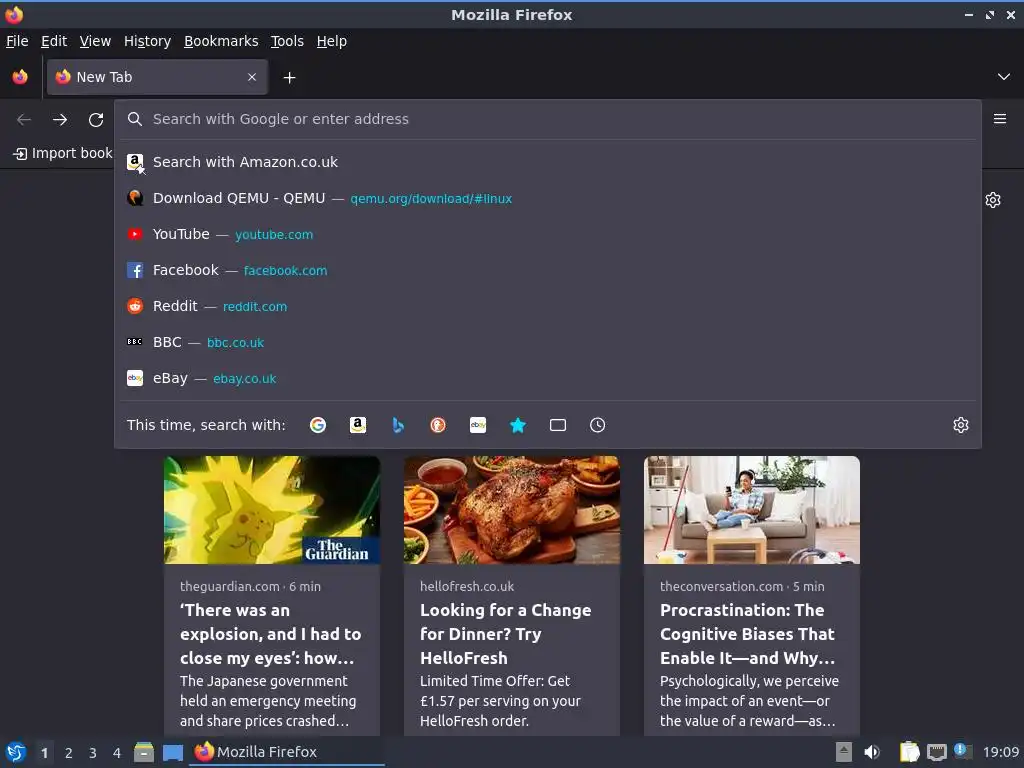This screenshot has width=1024, height=768.
Task: Open the desktop start menu icon
Action: (16, 752)
